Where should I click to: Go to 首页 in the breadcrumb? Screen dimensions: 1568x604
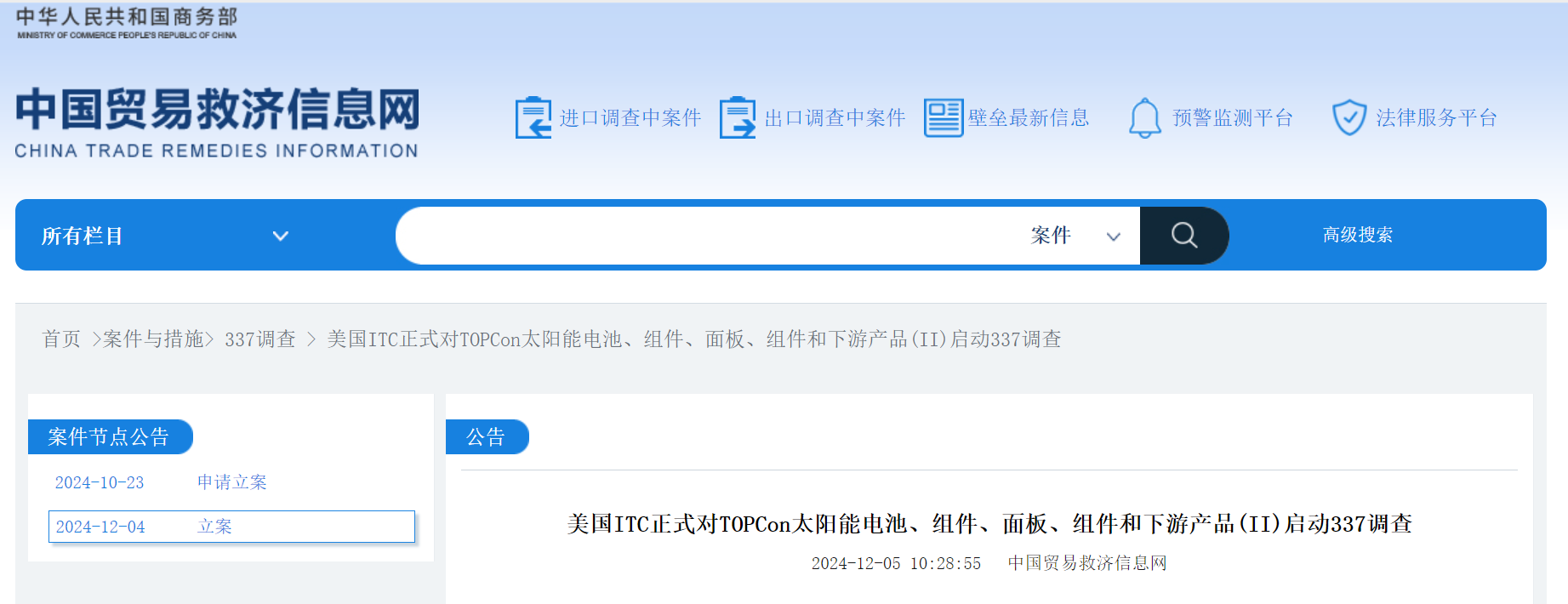[x=61, y=339]
